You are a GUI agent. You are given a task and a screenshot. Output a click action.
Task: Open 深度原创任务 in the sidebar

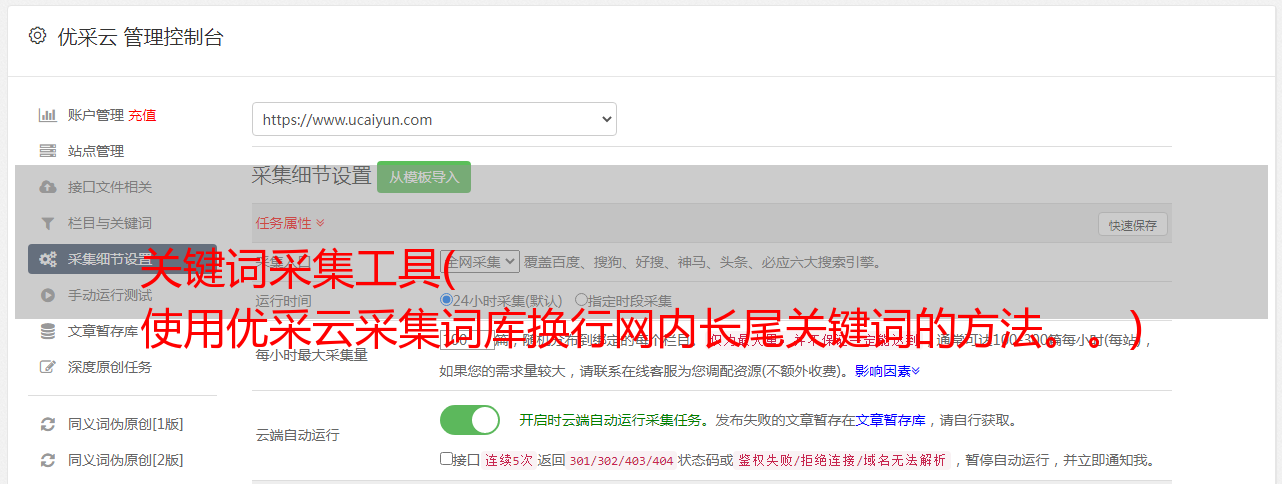(x=110, y=367)
